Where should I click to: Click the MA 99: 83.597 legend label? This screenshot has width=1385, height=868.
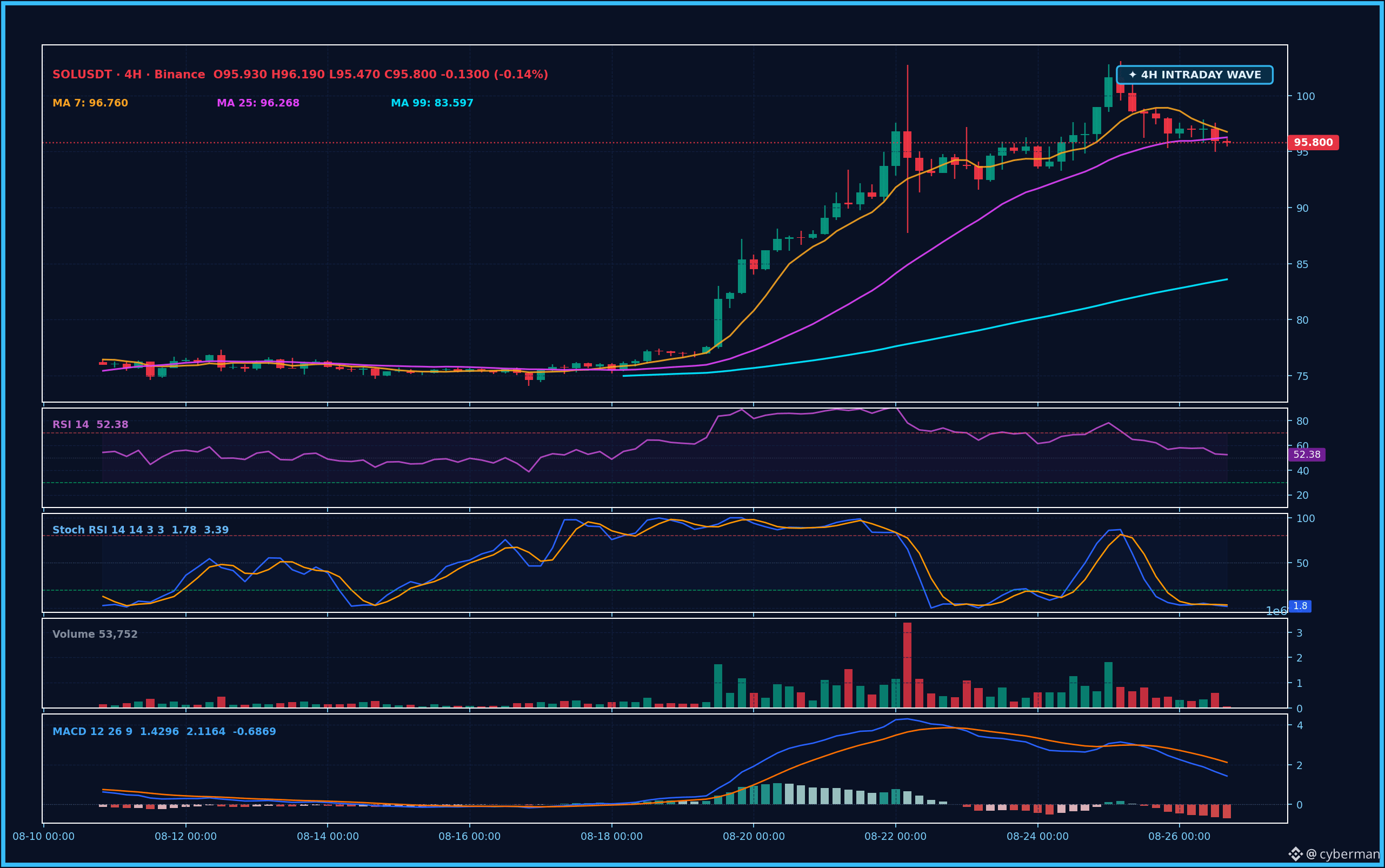432,103
